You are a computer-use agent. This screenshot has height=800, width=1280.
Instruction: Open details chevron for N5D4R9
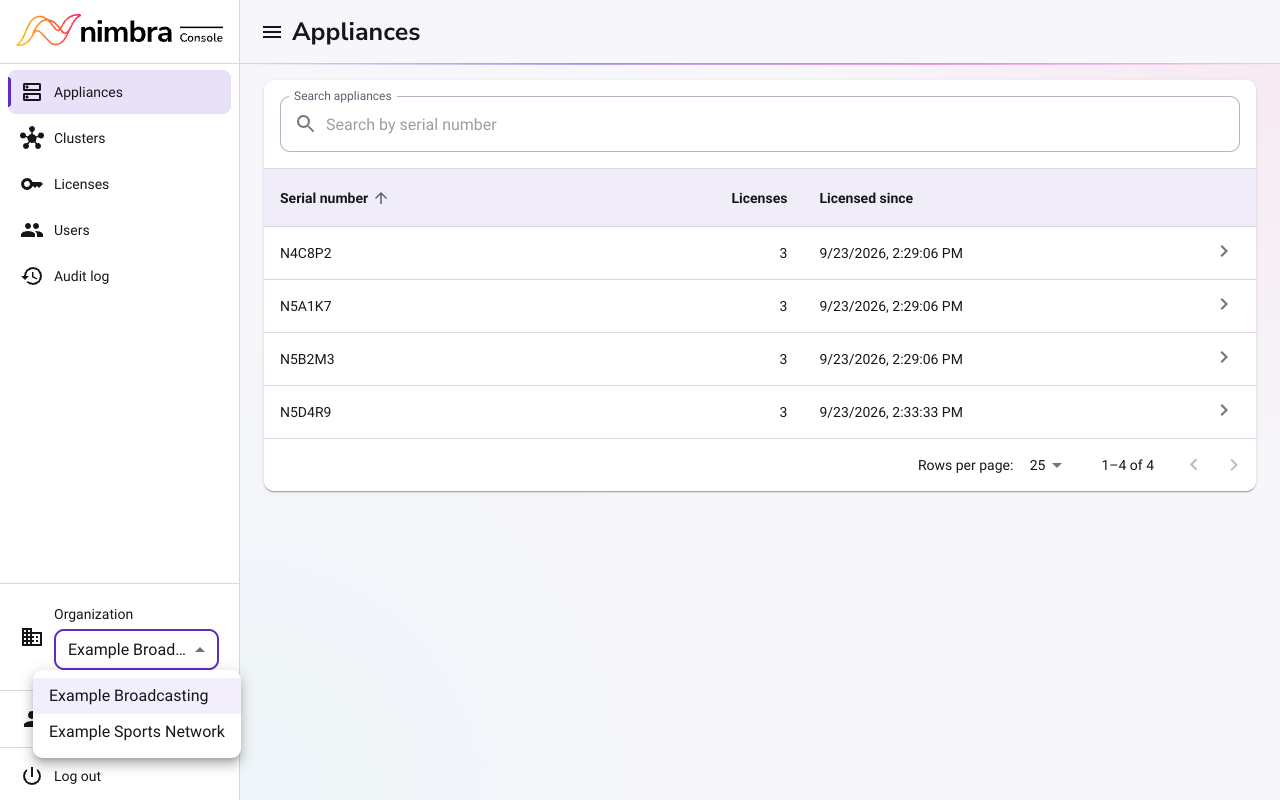1224,411
